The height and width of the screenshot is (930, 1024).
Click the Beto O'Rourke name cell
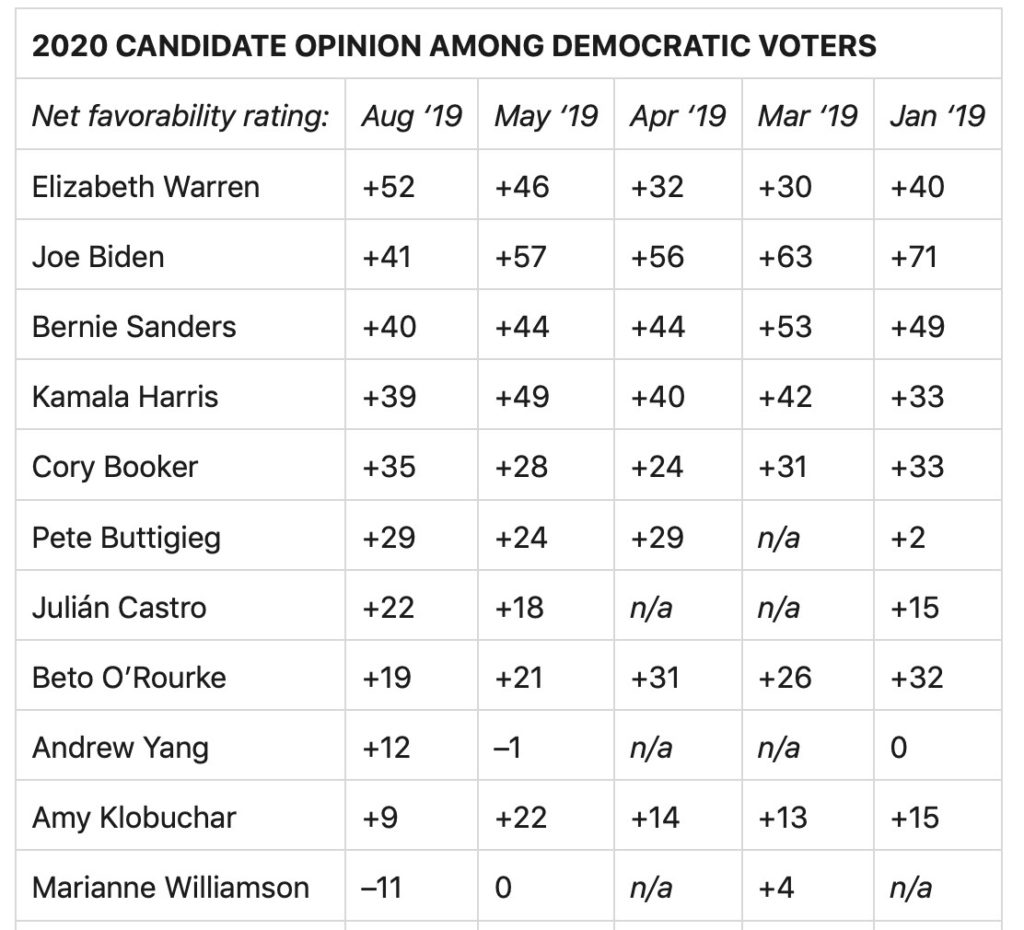pyautogui.click(x=129, y=677)
